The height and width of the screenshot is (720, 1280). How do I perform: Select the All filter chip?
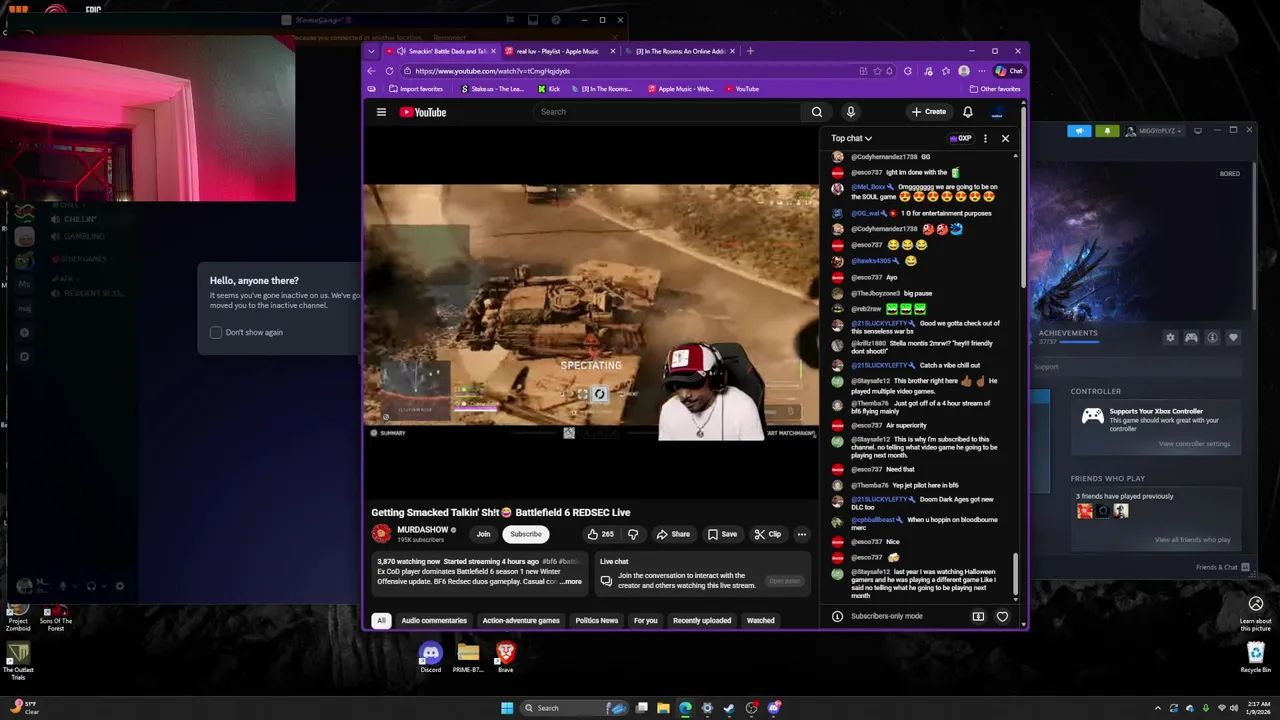click(381, 621)
